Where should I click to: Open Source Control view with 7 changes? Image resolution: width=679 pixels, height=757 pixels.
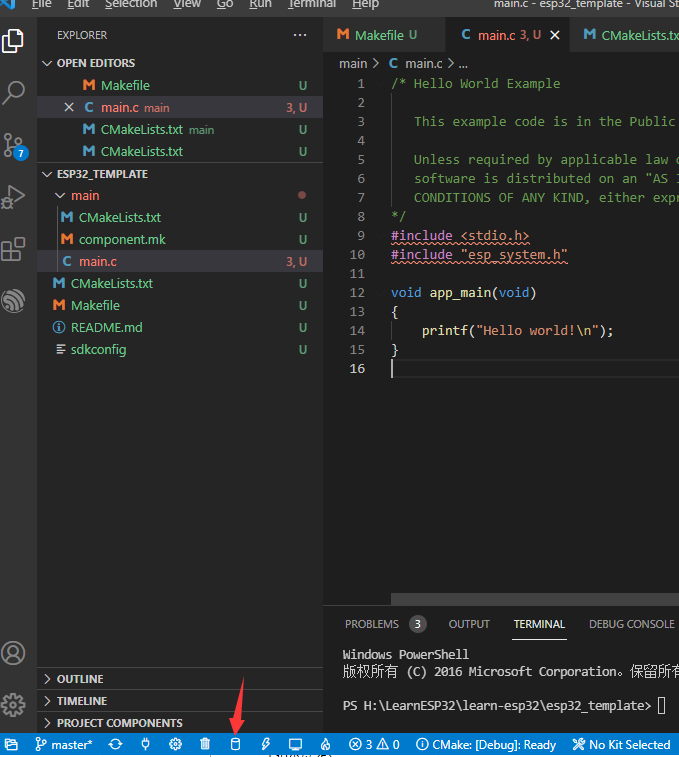14,146
